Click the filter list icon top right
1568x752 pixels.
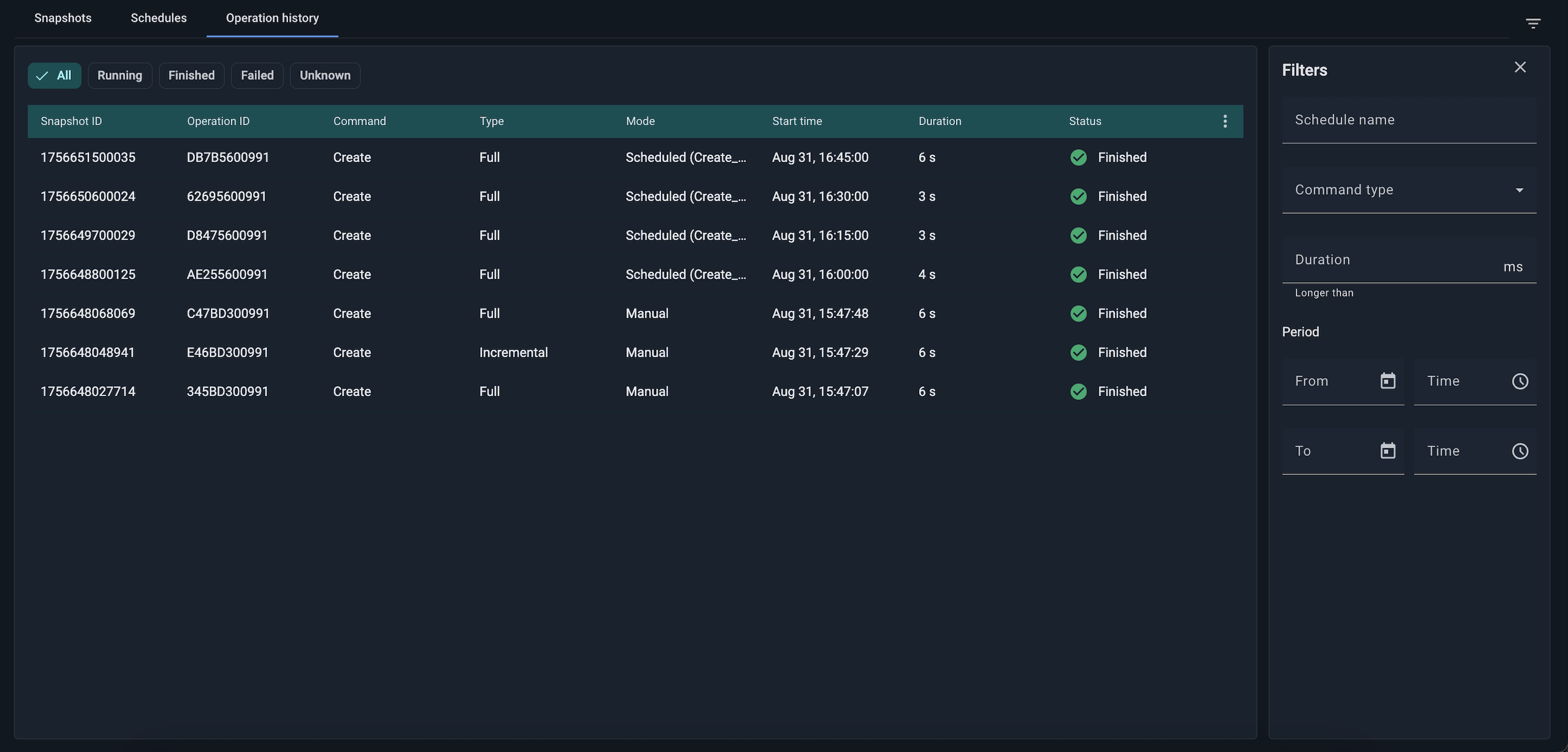(x=1533, y=23)
